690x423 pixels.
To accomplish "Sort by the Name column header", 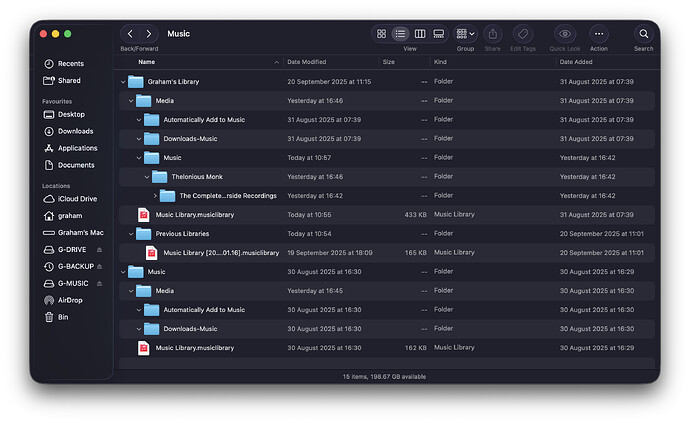I will tap(147, 62).
